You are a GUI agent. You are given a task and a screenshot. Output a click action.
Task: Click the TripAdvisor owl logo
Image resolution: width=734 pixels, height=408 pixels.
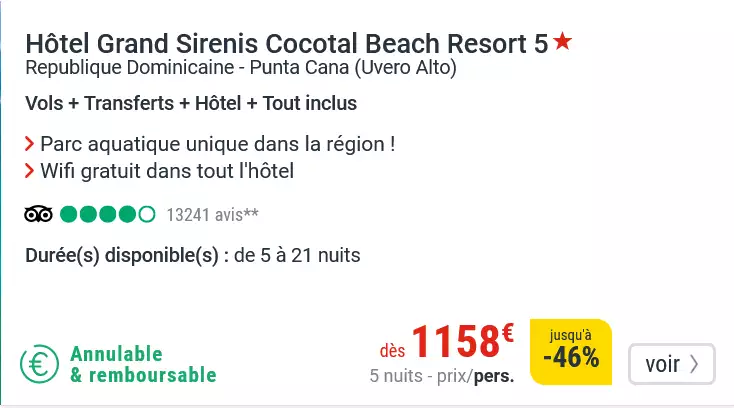(38, 214)
